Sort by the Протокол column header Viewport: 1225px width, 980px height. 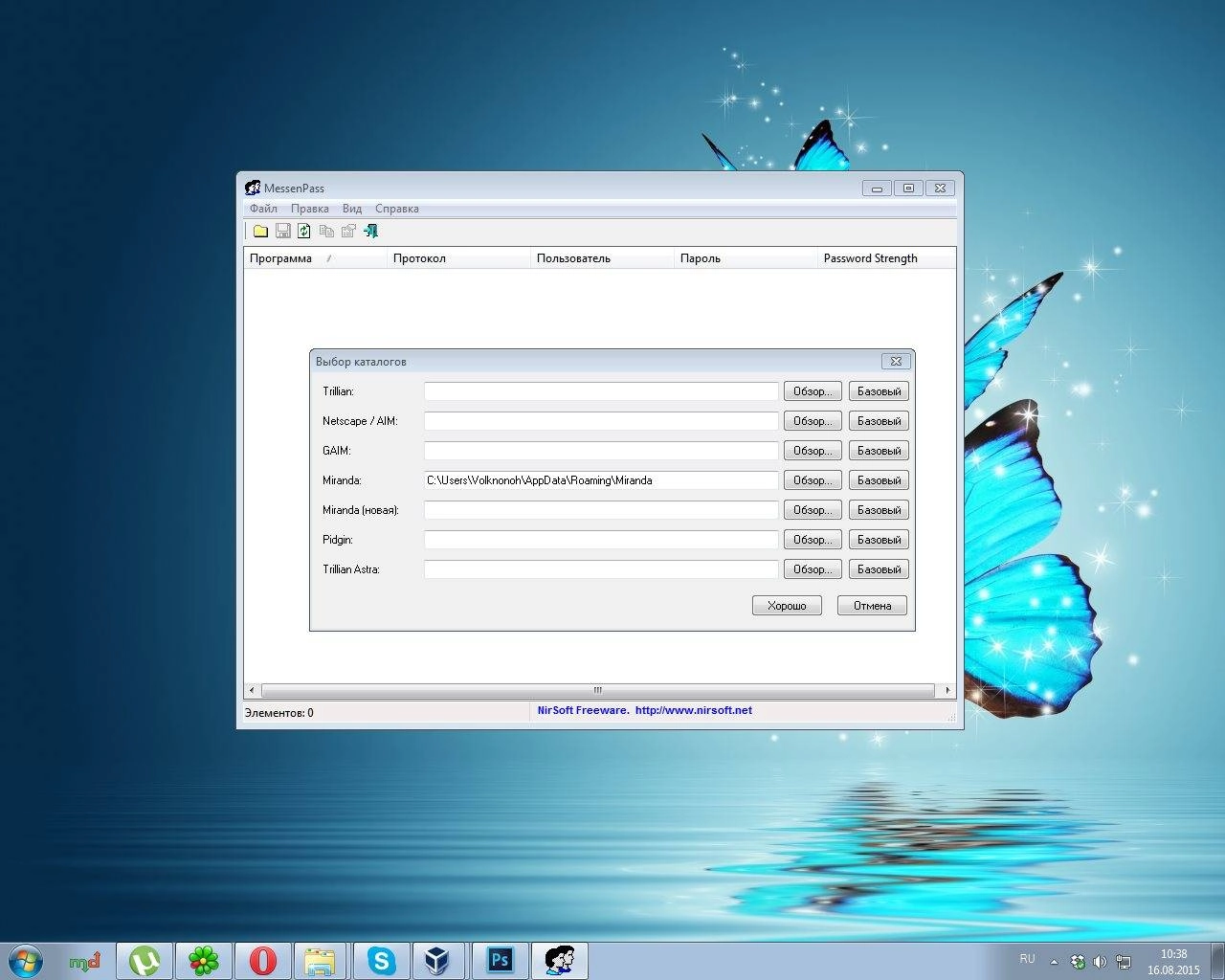459,258
